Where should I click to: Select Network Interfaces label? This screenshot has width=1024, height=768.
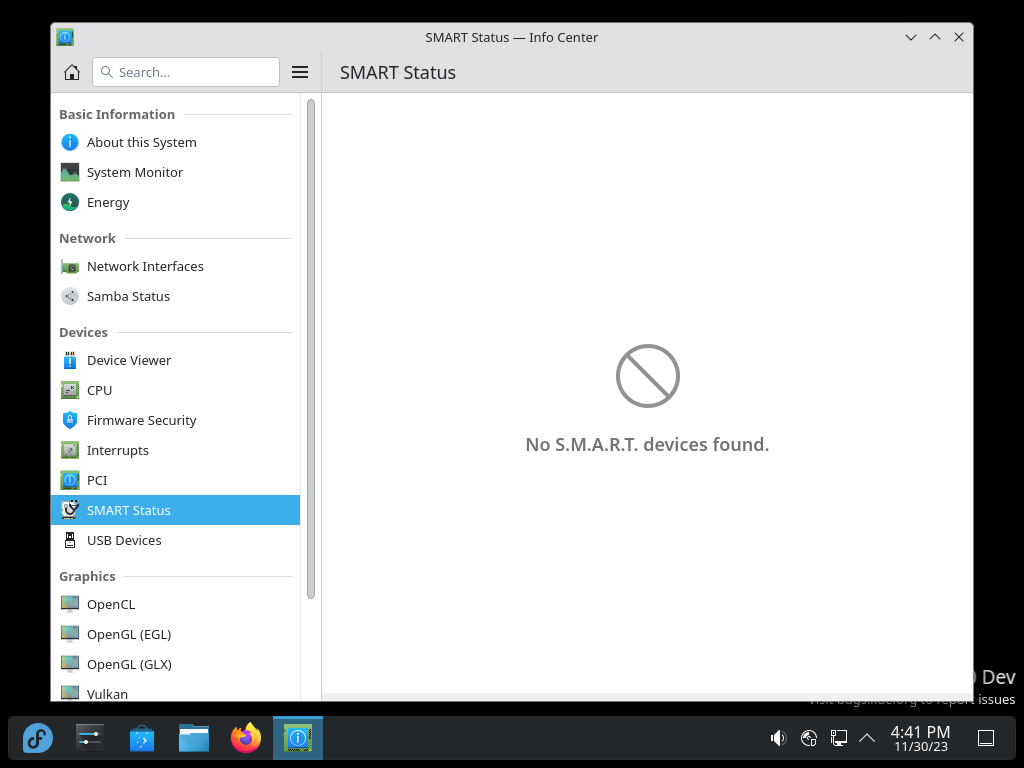(x=145, y=266)
